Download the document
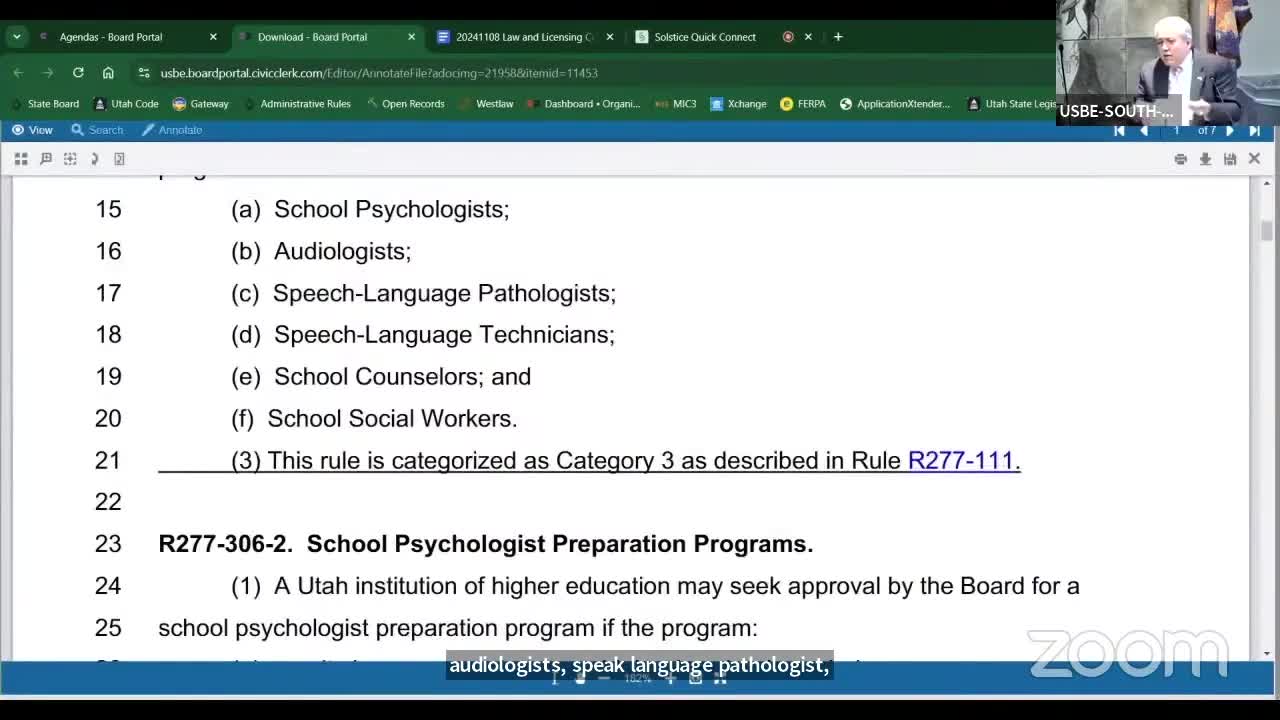1280x720 pixels. click(1205, 159)
